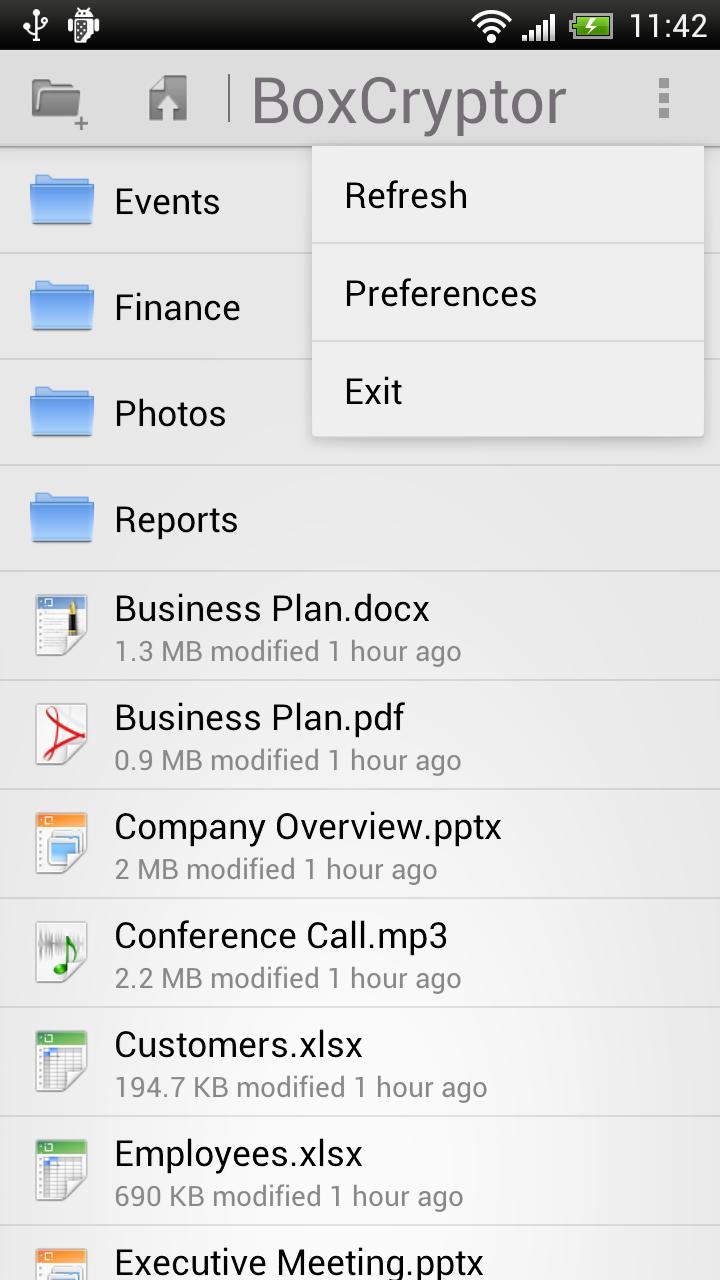Viewport: 720px width, 1280px height.
Task: Tap the home folder icon
Action: coord(168,100)
